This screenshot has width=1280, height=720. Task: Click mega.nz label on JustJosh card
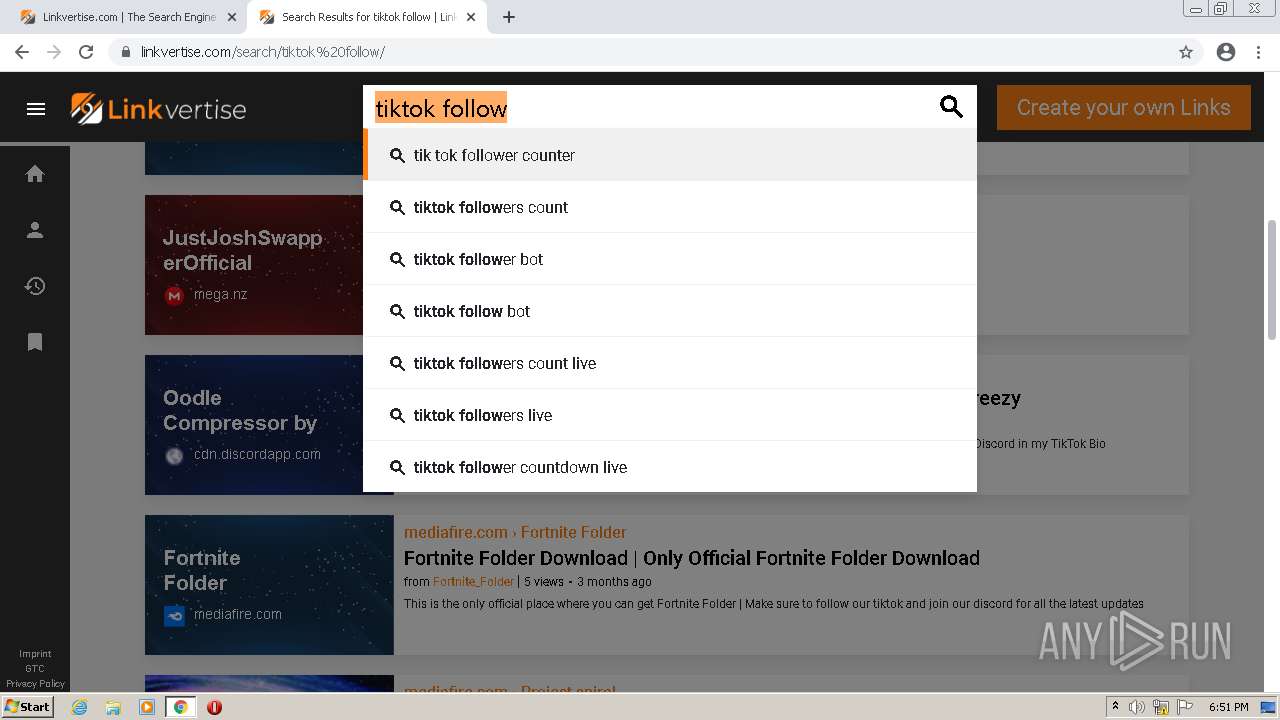click(x=220, y=295)
